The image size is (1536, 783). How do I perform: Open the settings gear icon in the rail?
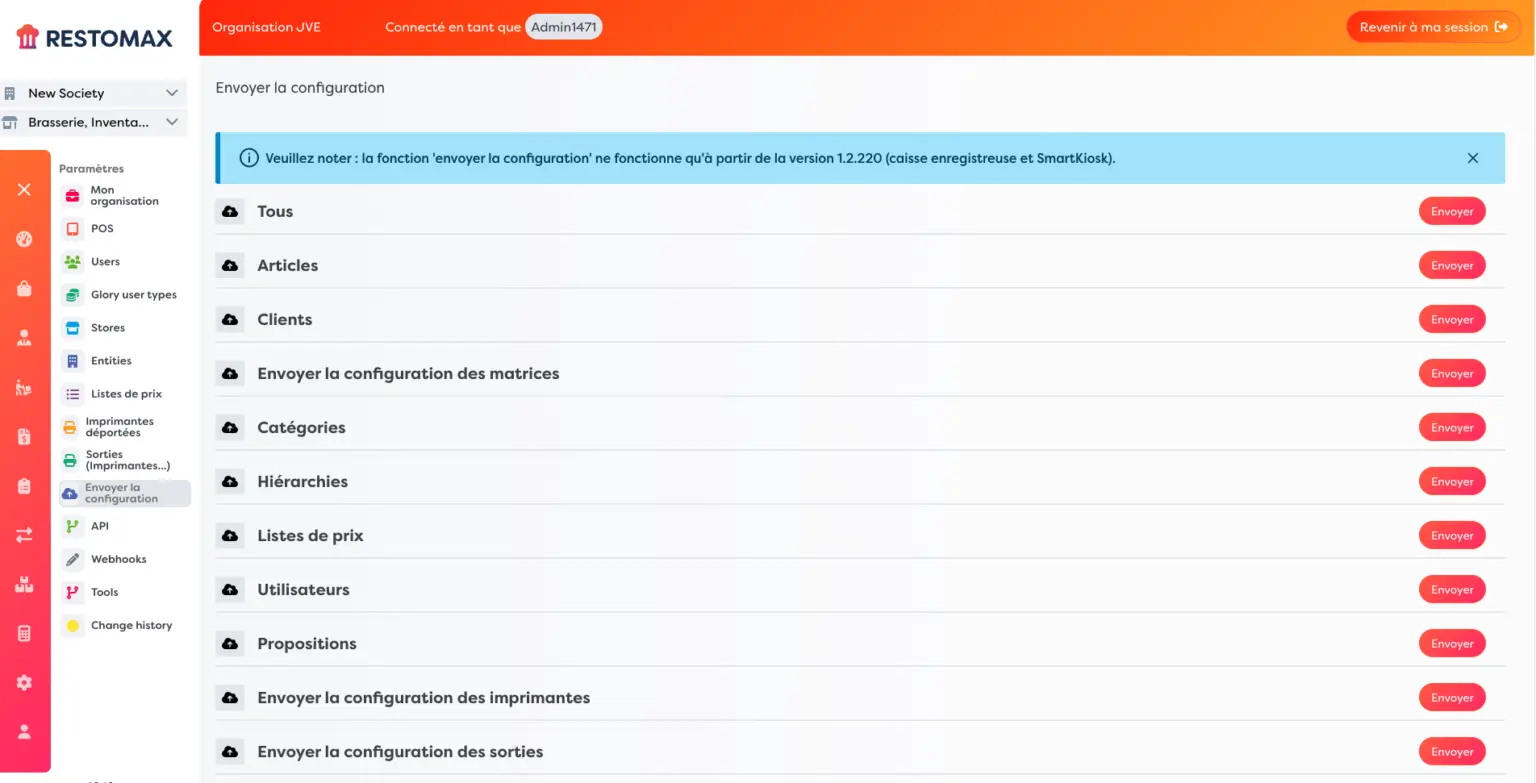pyautogui.click(x=24, y=682)
